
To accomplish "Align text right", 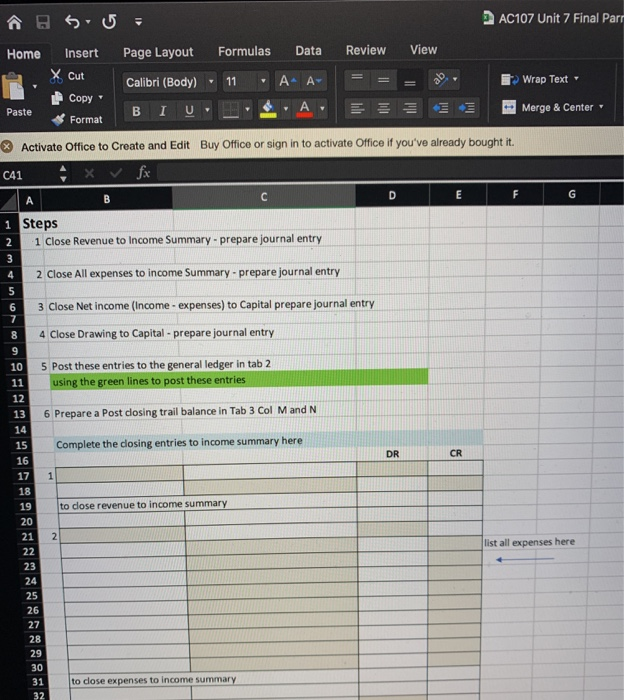I will pyautogui.click(x=410, y=108).
